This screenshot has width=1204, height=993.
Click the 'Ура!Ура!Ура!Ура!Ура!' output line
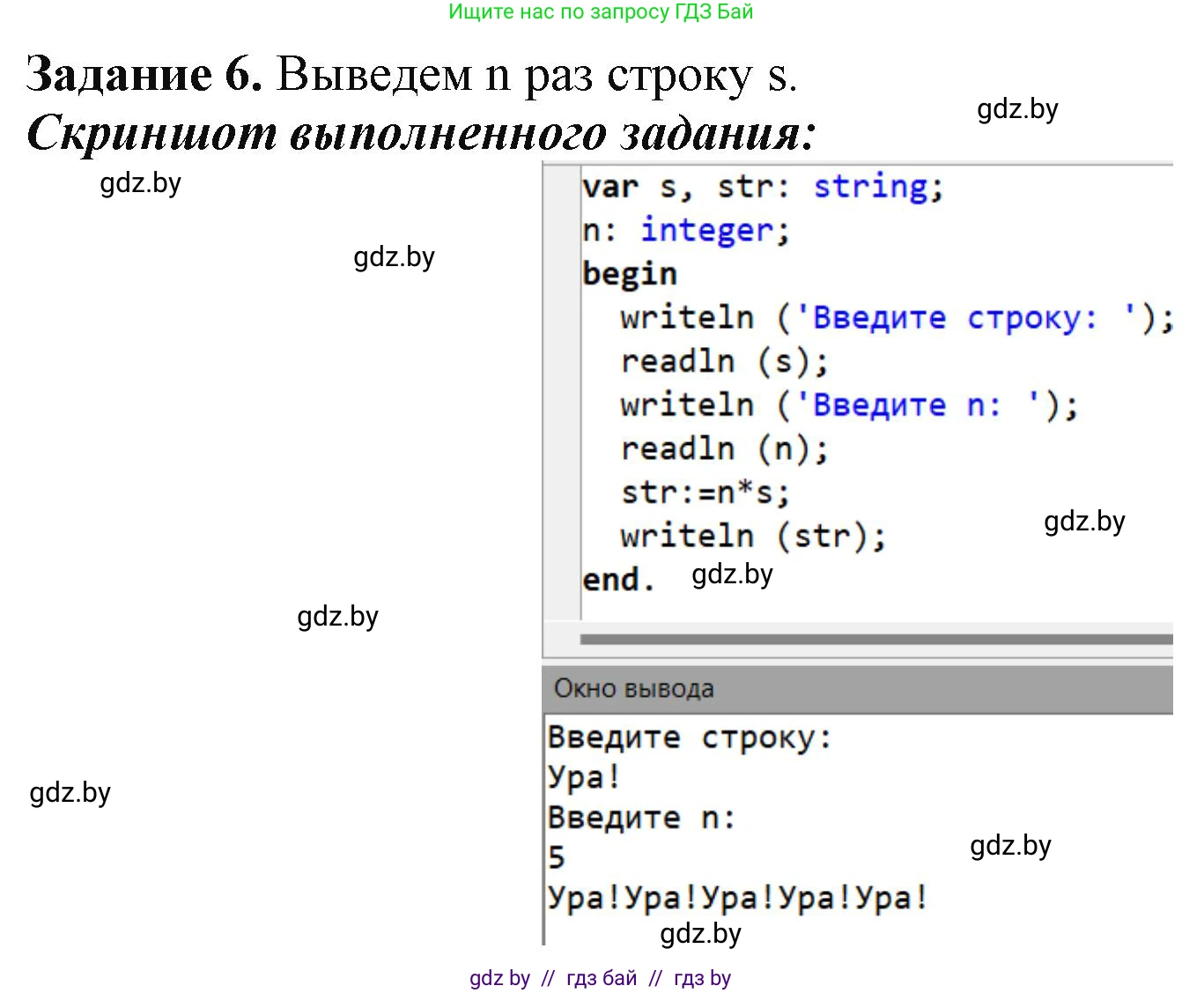point(737,895)
